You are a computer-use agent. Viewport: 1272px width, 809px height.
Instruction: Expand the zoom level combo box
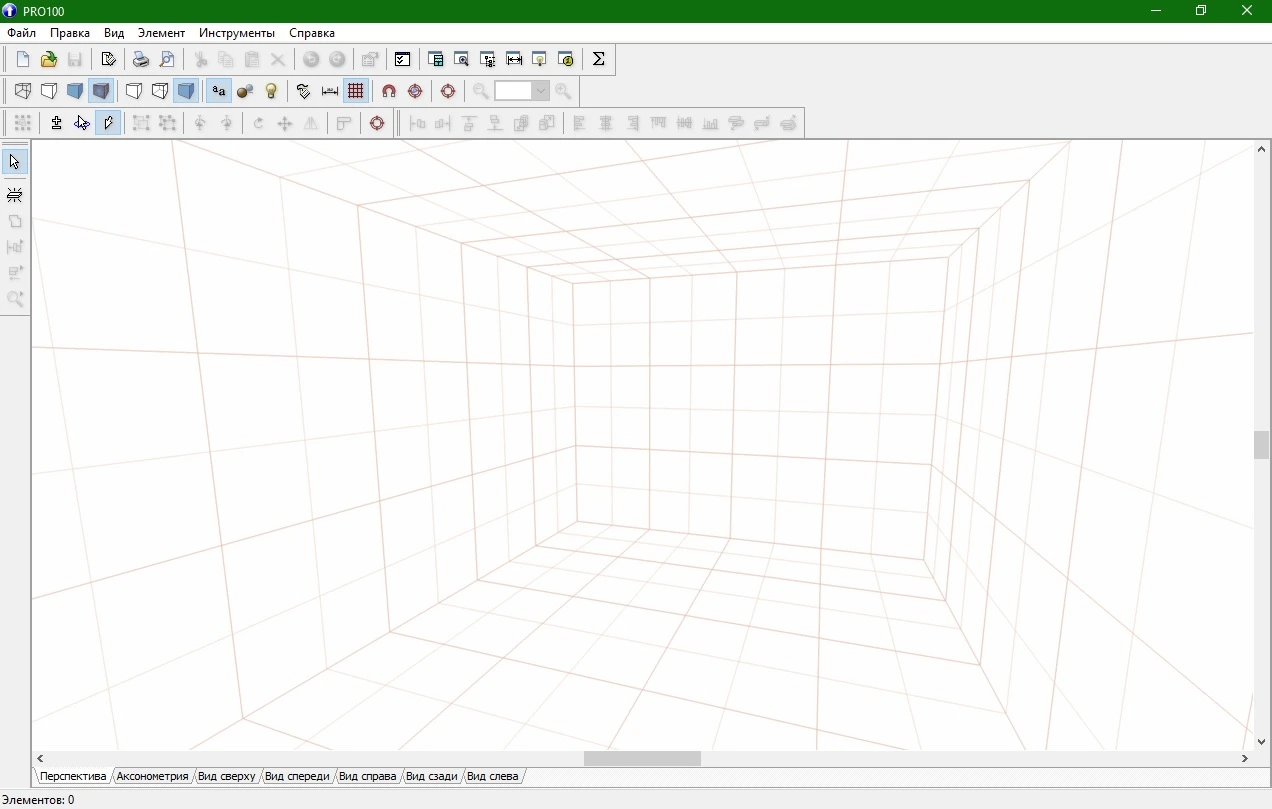point(541,91)
